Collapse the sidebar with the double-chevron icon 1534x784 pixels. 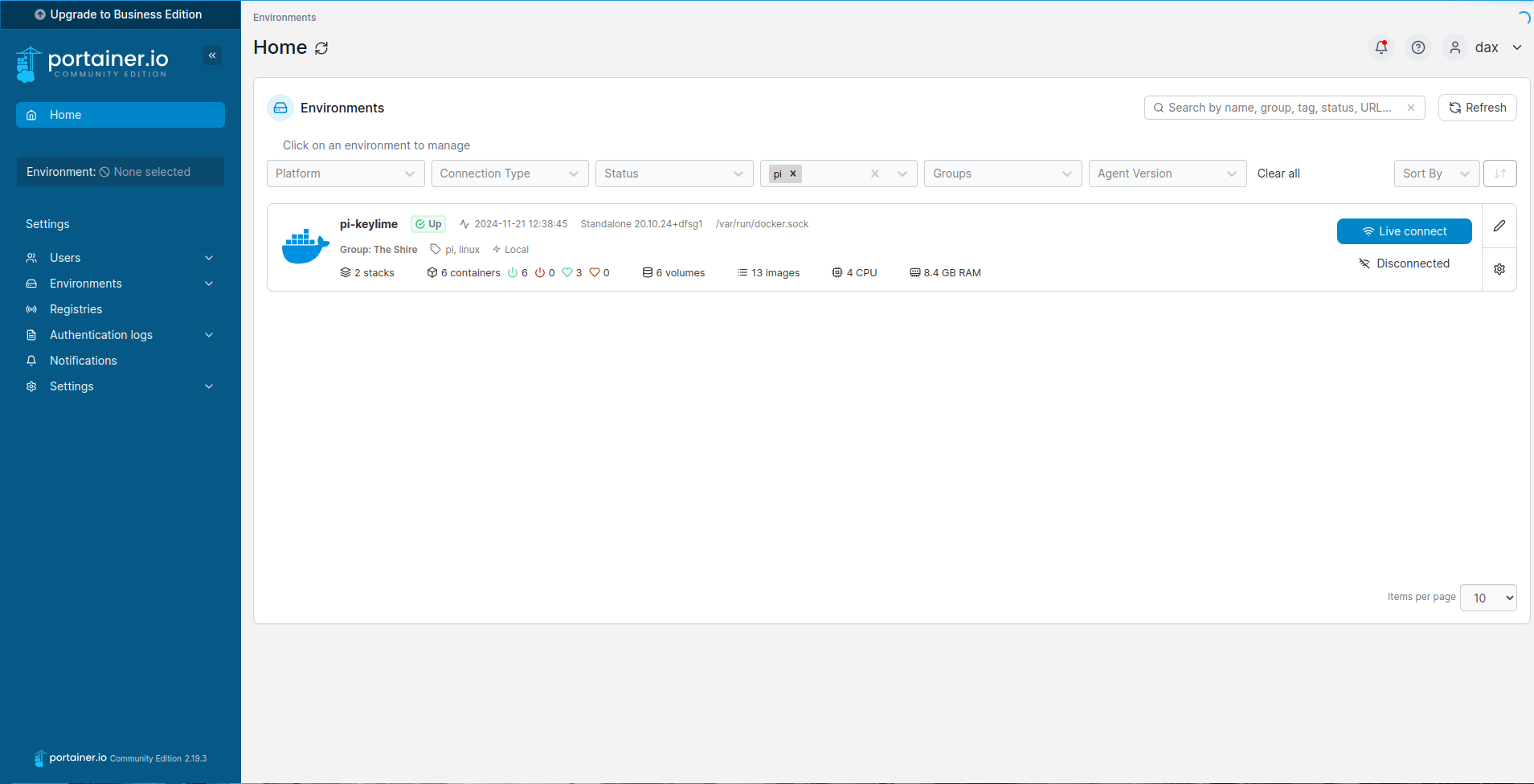[x=212, y=55]
